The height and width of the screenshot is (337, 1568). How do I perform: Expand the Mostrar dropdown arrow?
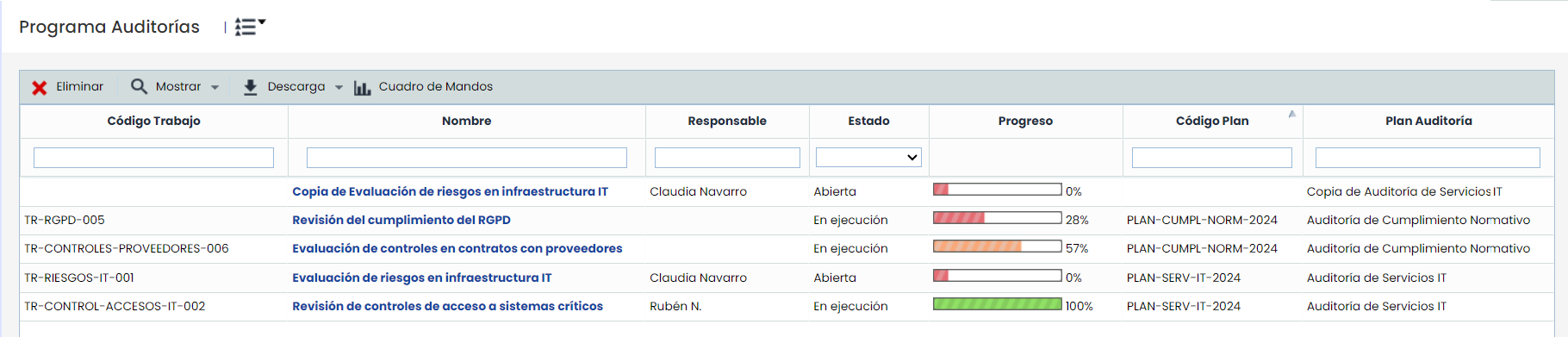point(215,87)
